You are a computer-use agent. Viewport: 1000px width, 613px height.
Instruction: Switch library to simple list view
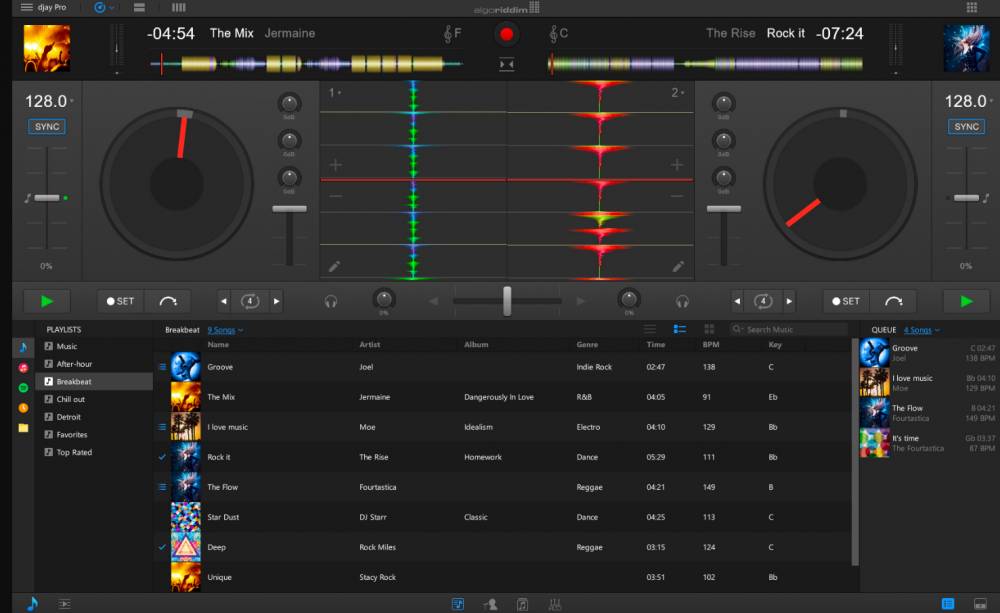649,329
